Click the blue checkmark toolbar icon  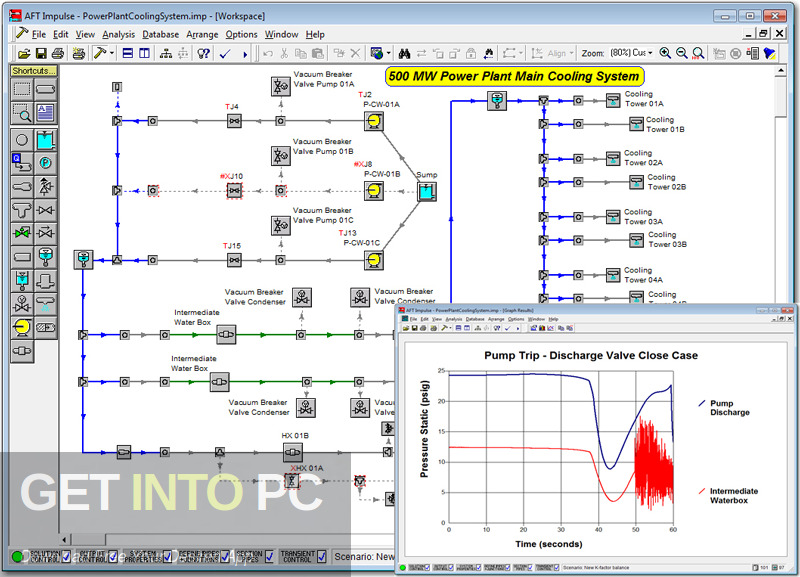click(x=225, y=53)
